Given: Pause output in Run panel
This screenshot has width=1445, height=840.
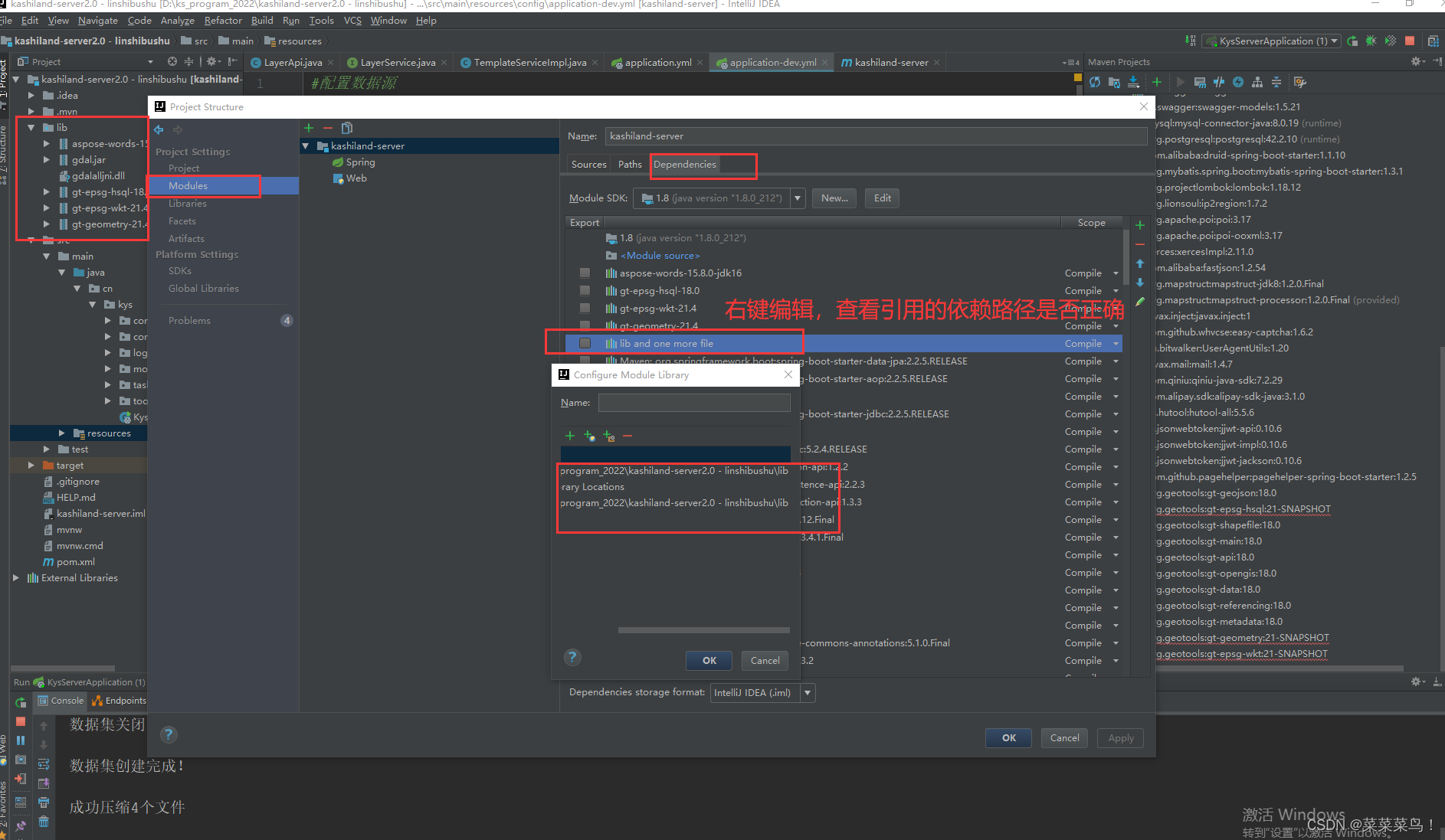Looking at the screenshot, I should click(x=21, y=740).
